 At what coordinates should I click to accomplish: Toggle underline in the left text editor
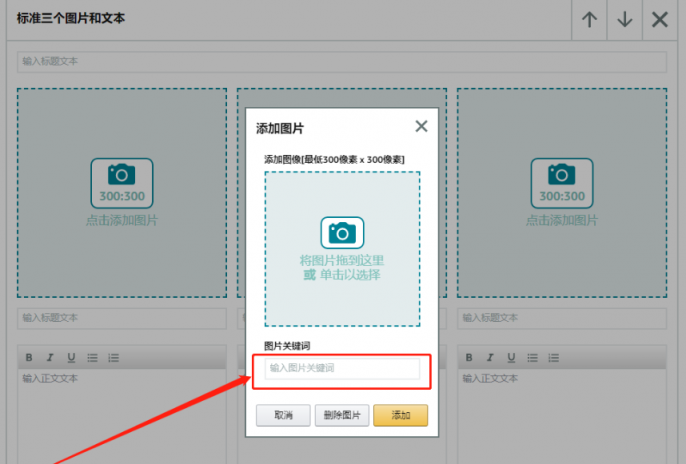pyautogui.click(x=71, y=358)
